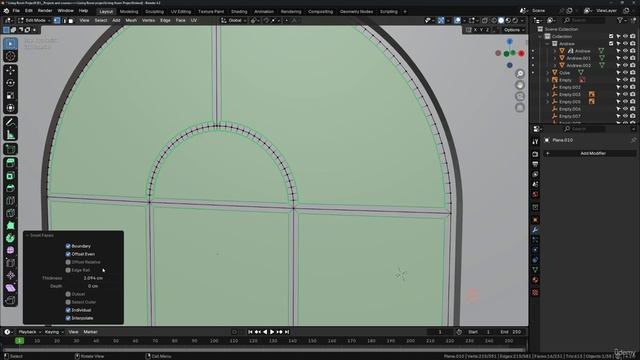Select the Move tool

pyautogui.click(x=11, y=71)
